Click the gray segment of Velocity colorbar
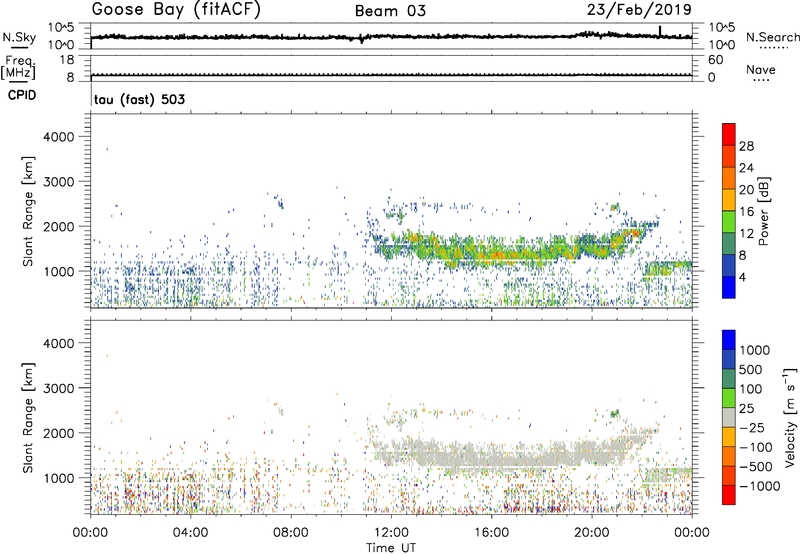 coord(729,418)
